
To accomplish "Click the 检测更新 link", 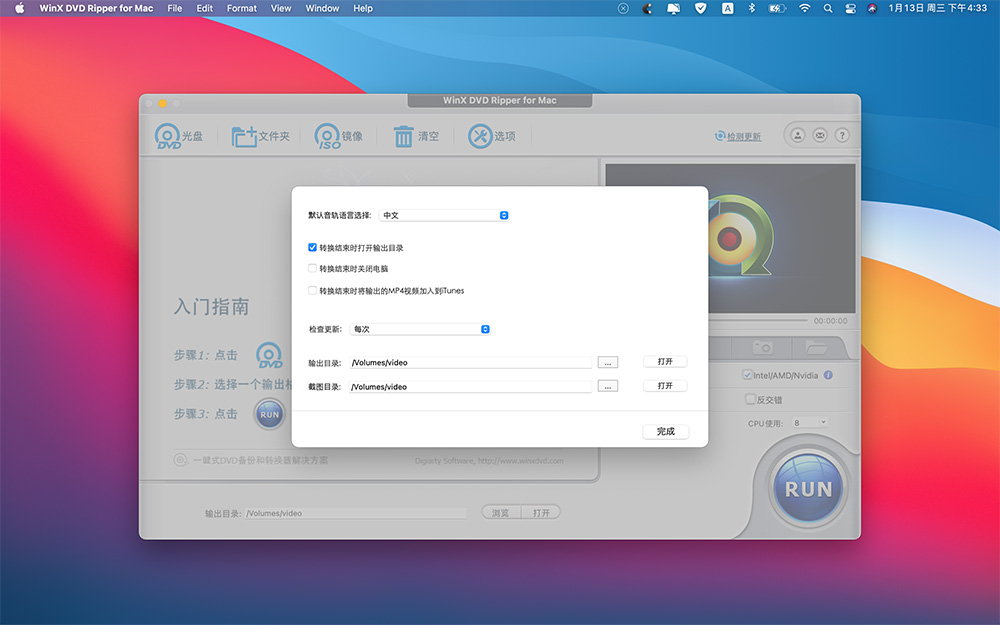I will coord(739,136).
